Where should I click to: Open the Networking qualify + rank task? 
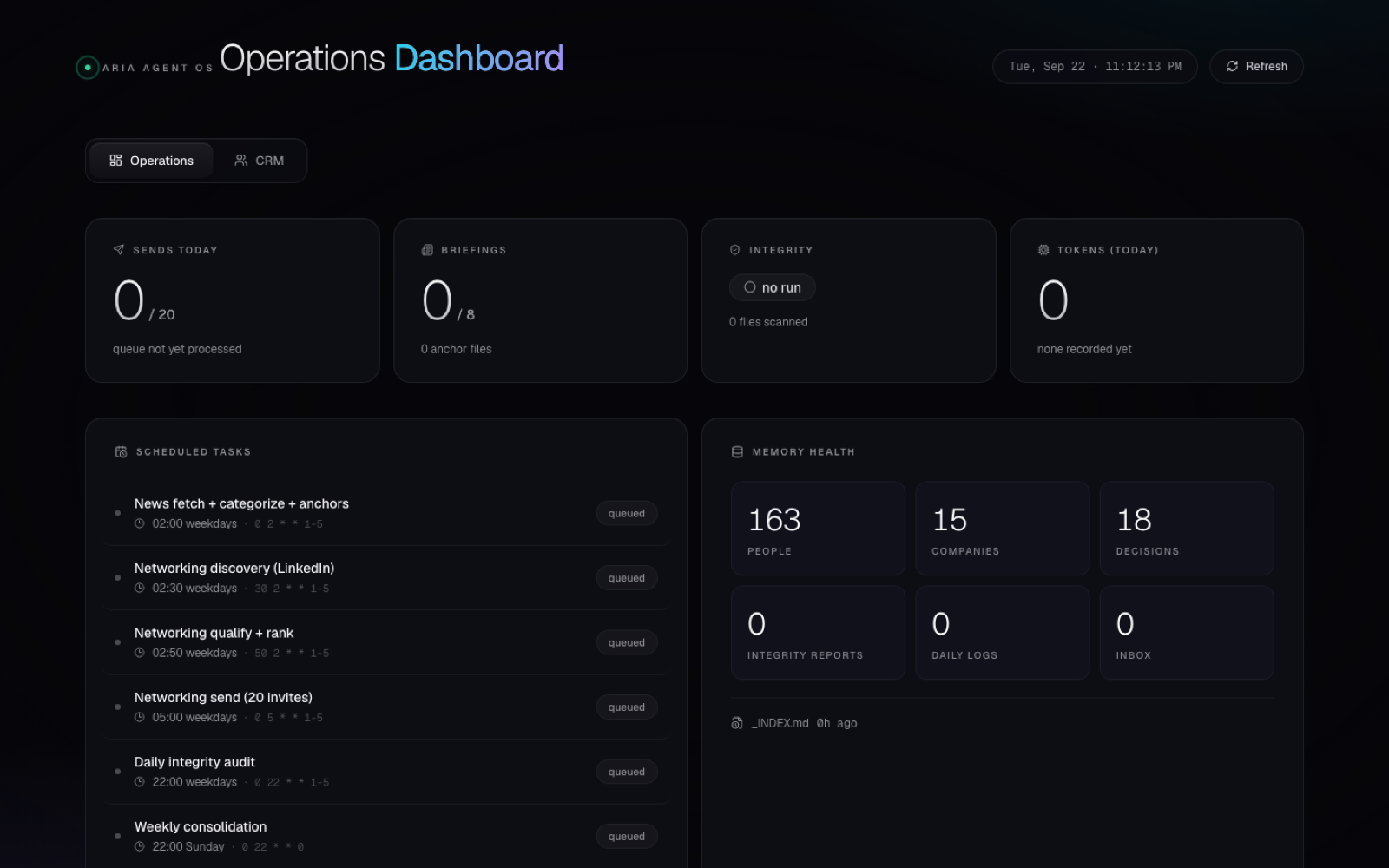386,643
